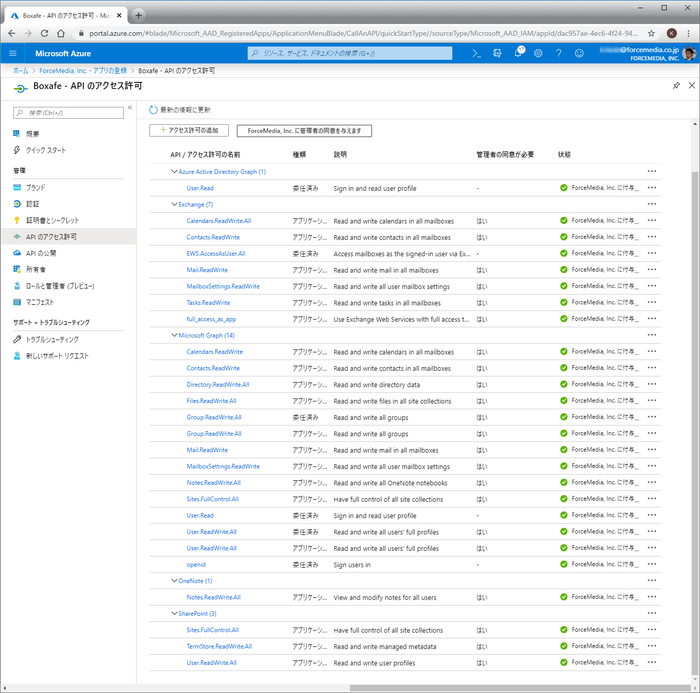Go to クイック スタート in the sidebar
This screenshot has height=693, width=700.
(46, 150)
